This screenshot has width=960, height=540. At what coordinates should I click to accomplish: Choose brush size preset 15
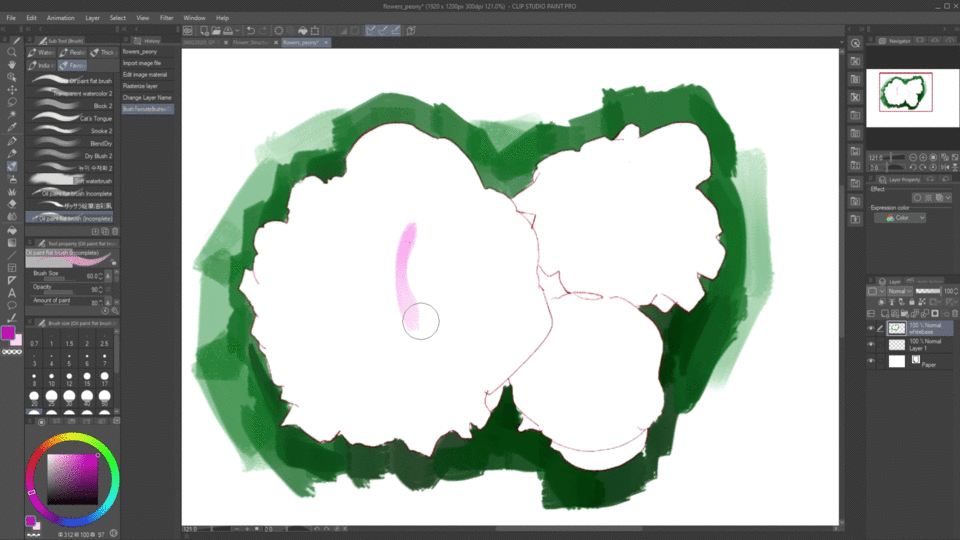pyautogui.click(x=87, y=379)
